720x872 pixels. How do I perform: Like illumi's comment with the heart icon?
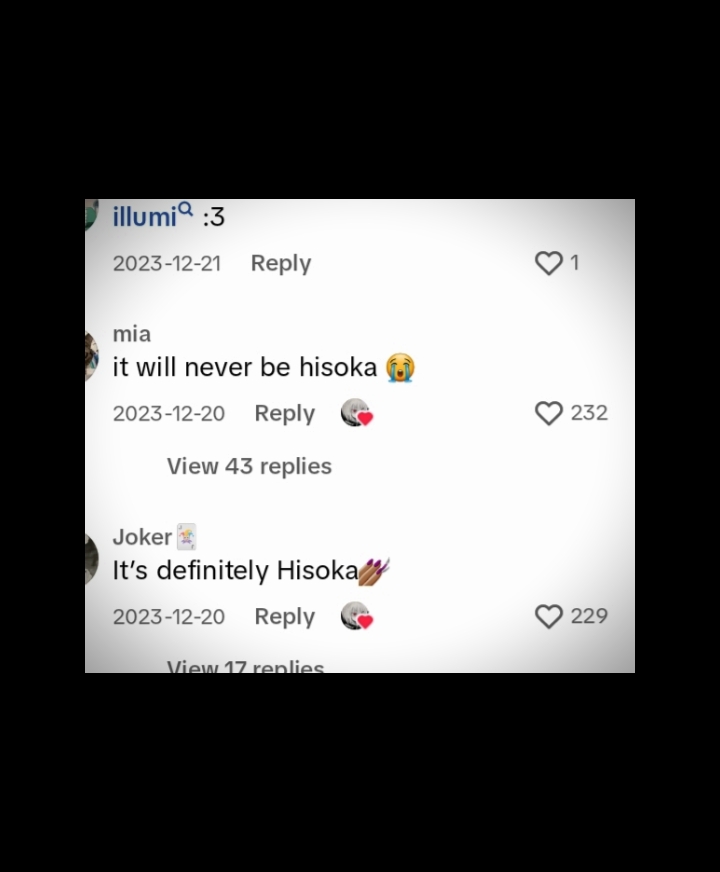point(549,262)
